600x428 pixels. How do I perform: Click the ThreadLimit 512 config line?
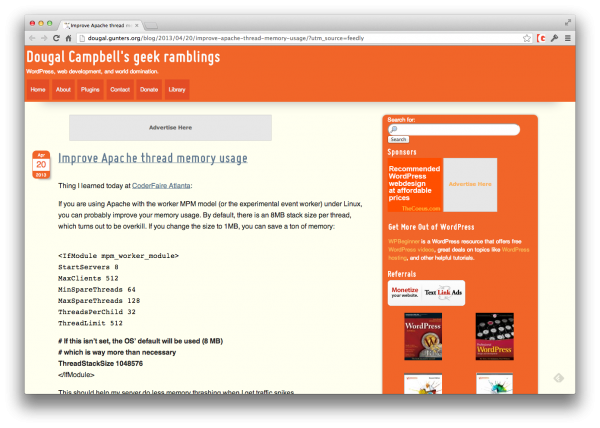(90, 323)
